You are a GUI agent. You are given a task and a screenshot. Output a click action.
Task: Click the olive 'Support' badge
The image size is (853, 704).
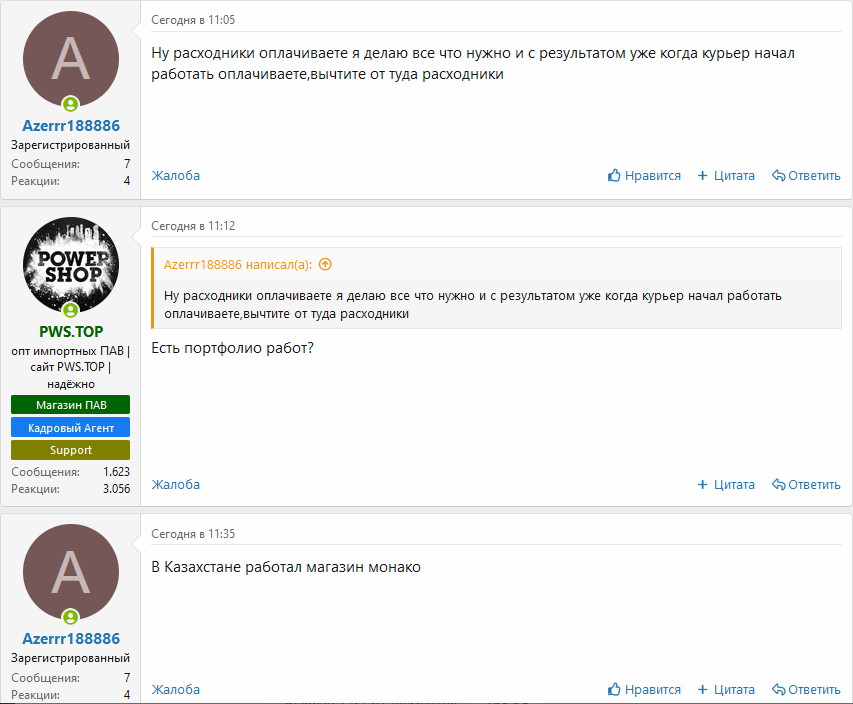[x=70, y=450]
